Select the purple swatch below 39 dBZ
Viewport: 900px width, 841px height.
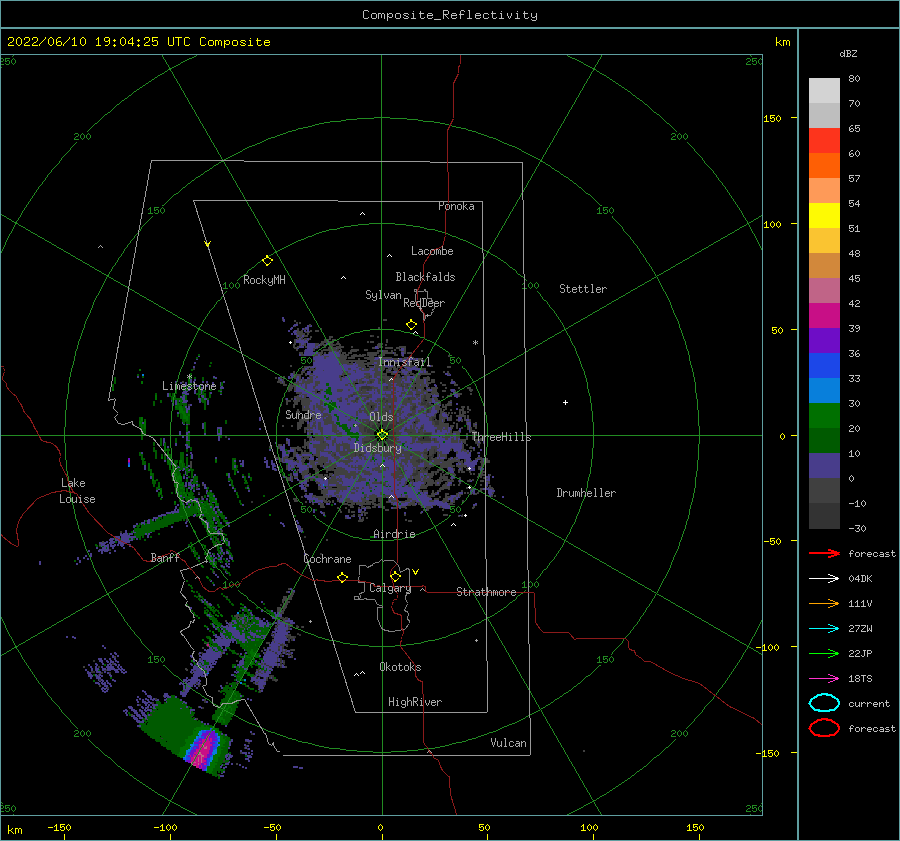(824, 340)
